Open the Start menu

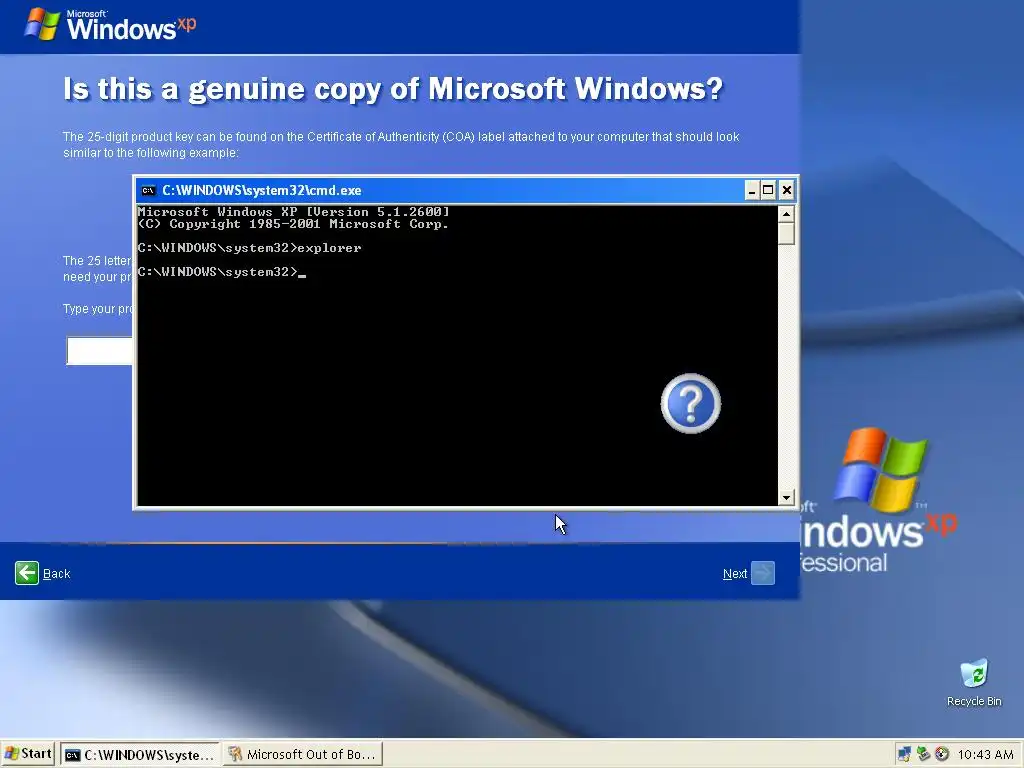pyautogui.click(x=28, y=754)
